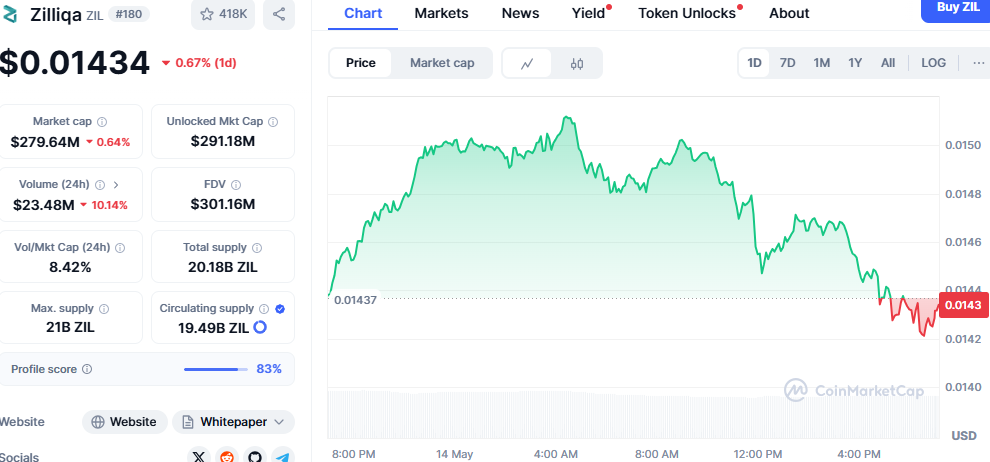Screen dimensions: 990x462
Task: Click the red 0.0143 current price label
Action: click(963, 305)
